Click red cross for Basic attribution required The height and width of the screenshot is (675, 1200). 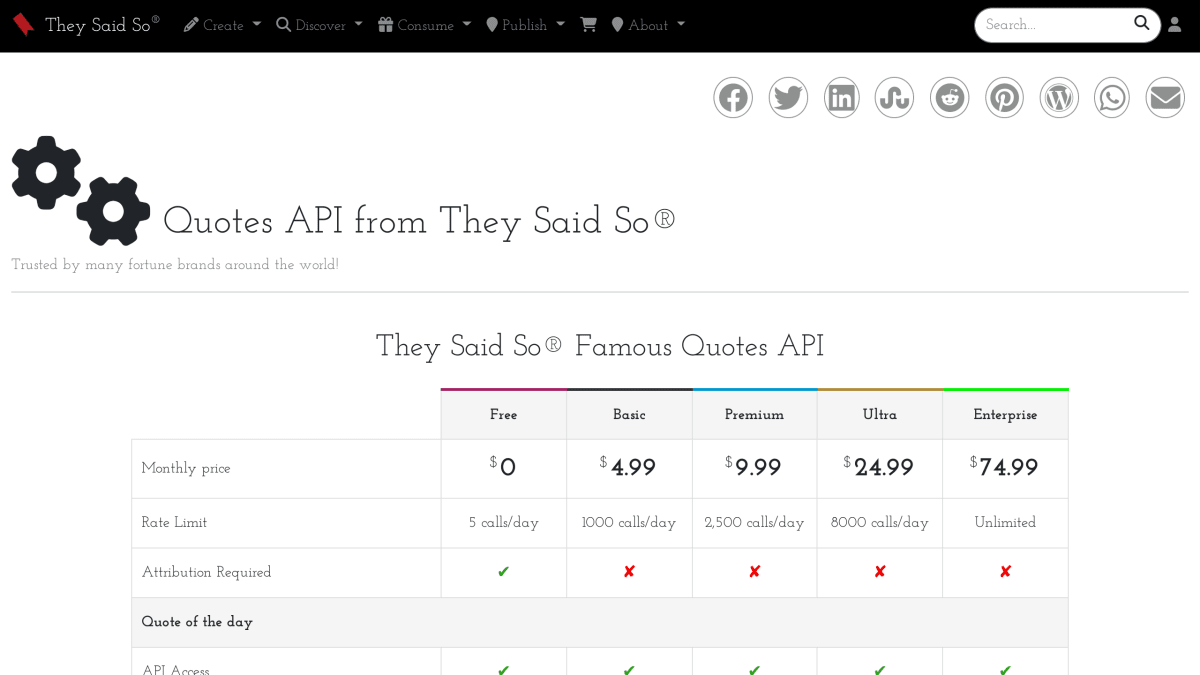click(629, 572)
